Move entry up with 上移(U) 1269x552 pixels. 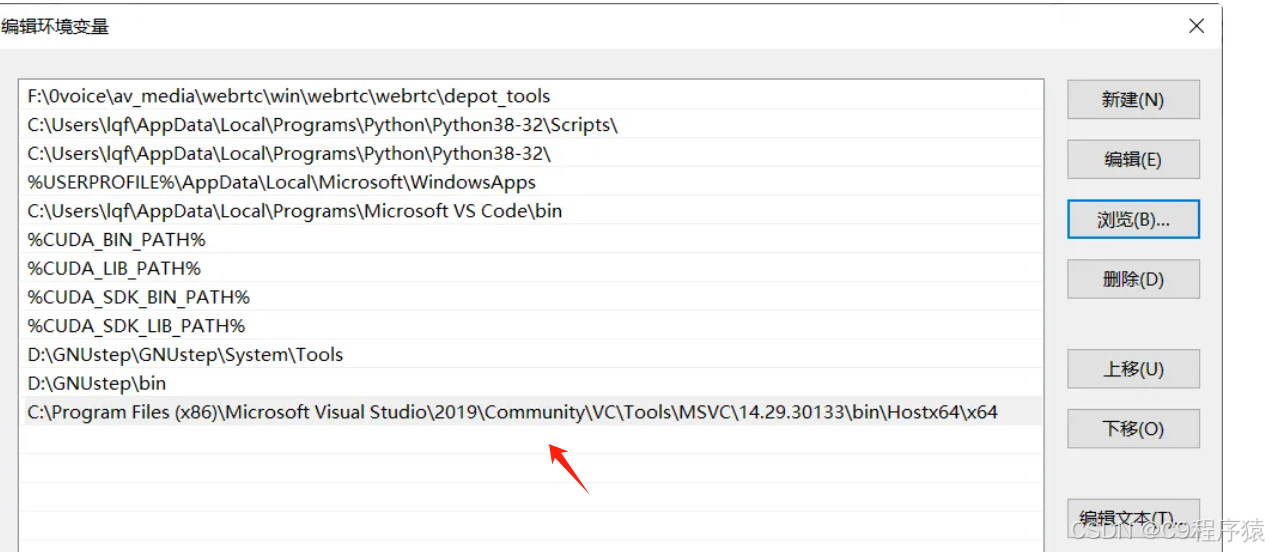[x=1133, y=369]
